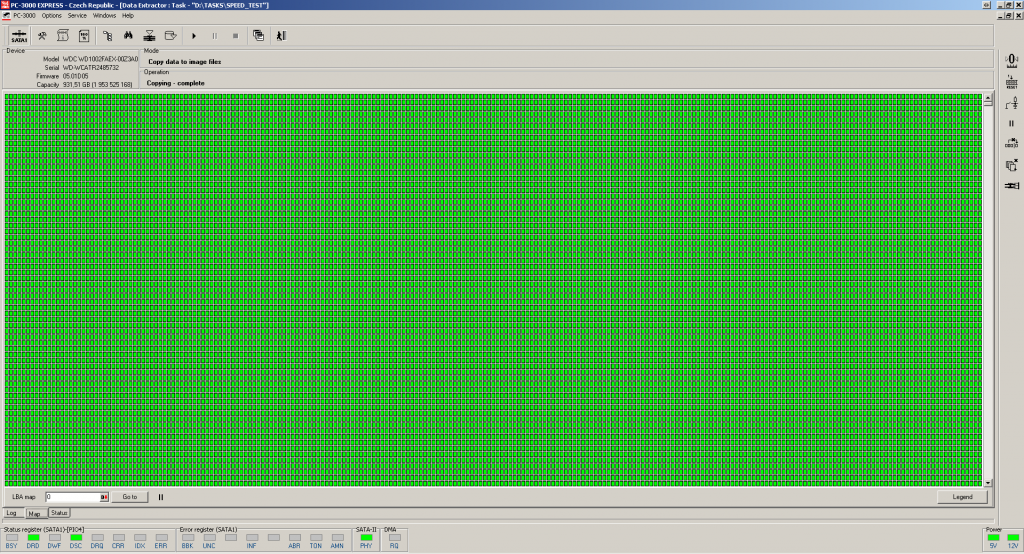Click the skip-sectors icon in right sidebar
This screenshot has width=1024, height=554.
click(x=1012, y=144)
